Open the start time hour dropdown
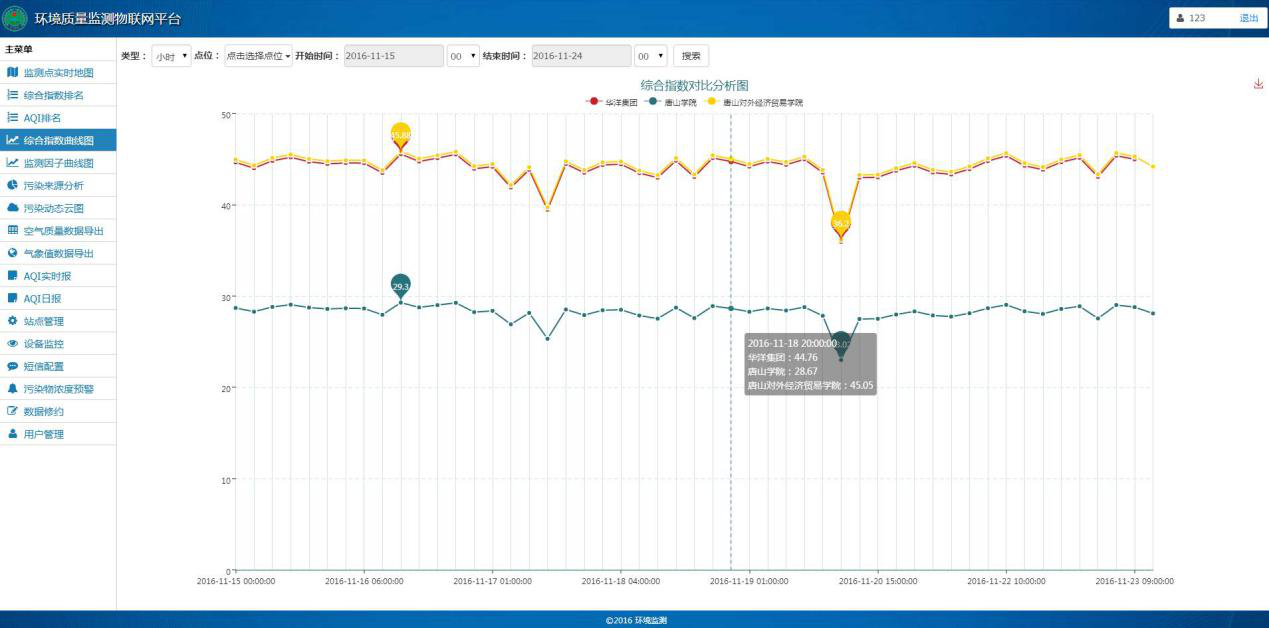 [462, 57]
